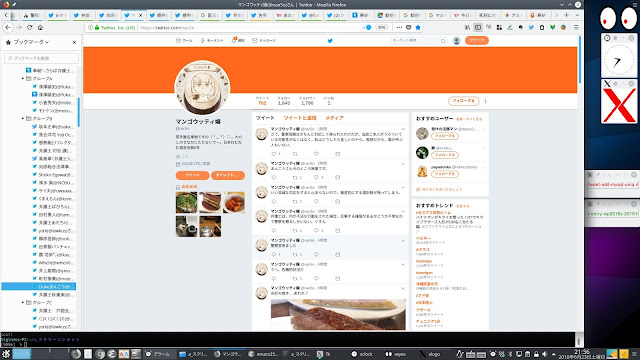The image size is (640, 360).
Task: Switch to the xeyes task in taskbar
Action: [396, 354]
